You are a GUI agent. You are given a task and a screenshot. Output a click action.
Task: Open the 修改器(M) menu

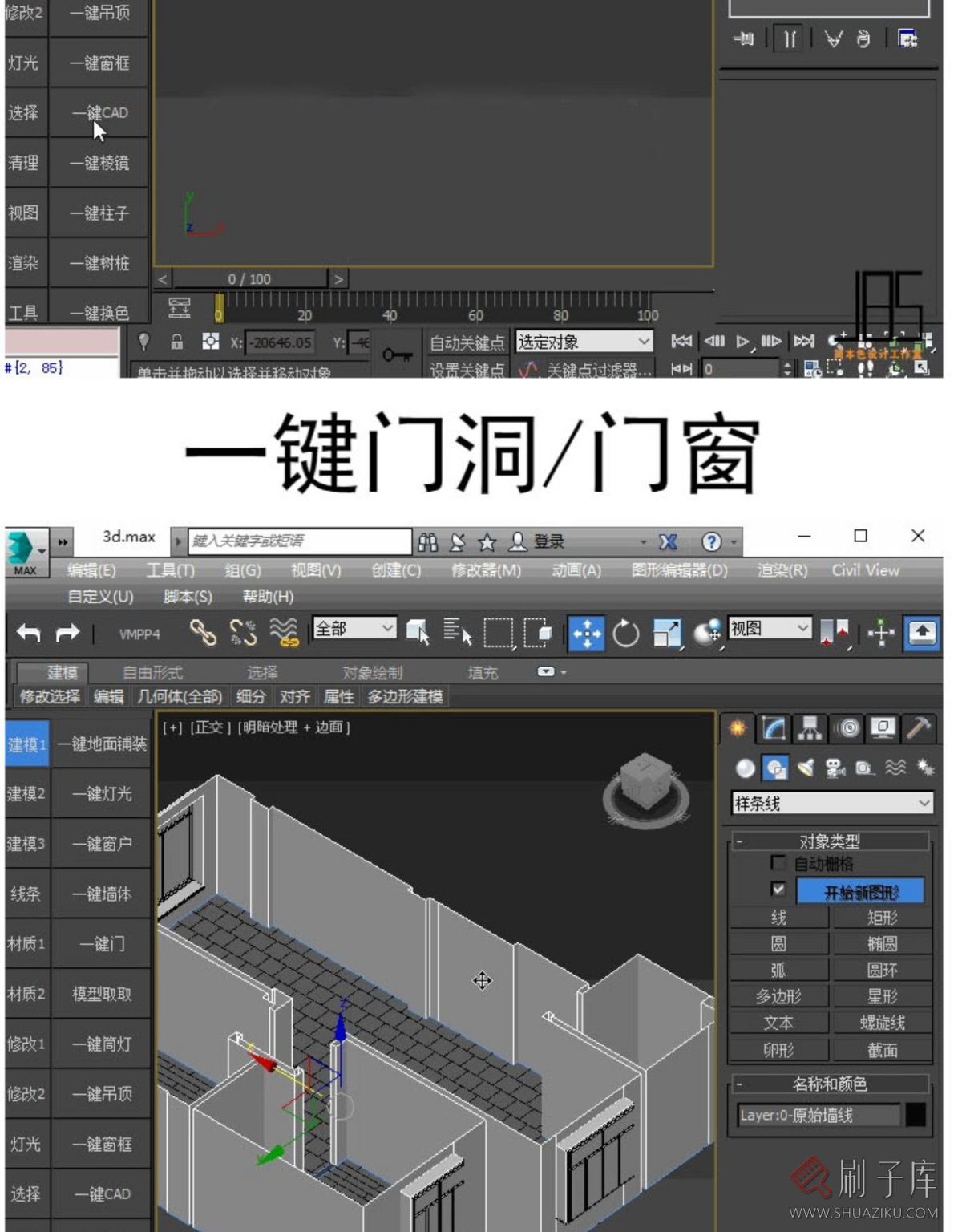coord(486,570)
